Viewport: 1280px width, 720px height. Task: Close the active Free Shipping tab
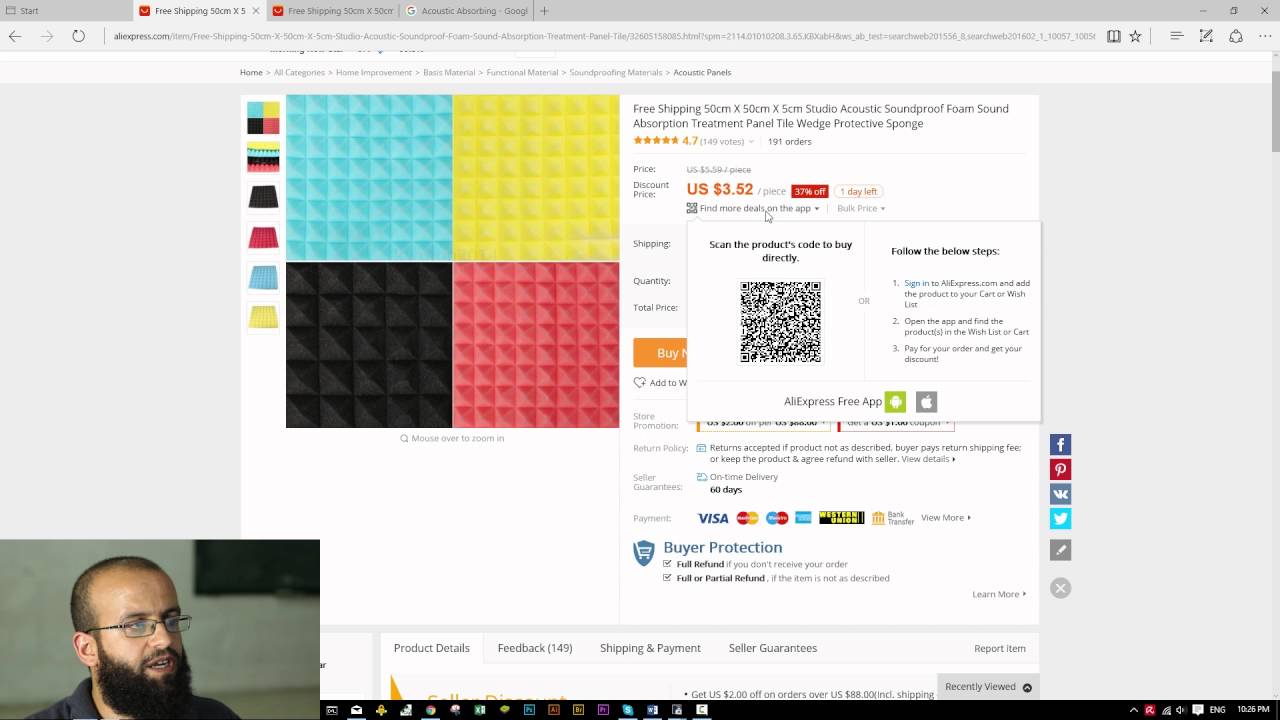(x=256, y=11)
